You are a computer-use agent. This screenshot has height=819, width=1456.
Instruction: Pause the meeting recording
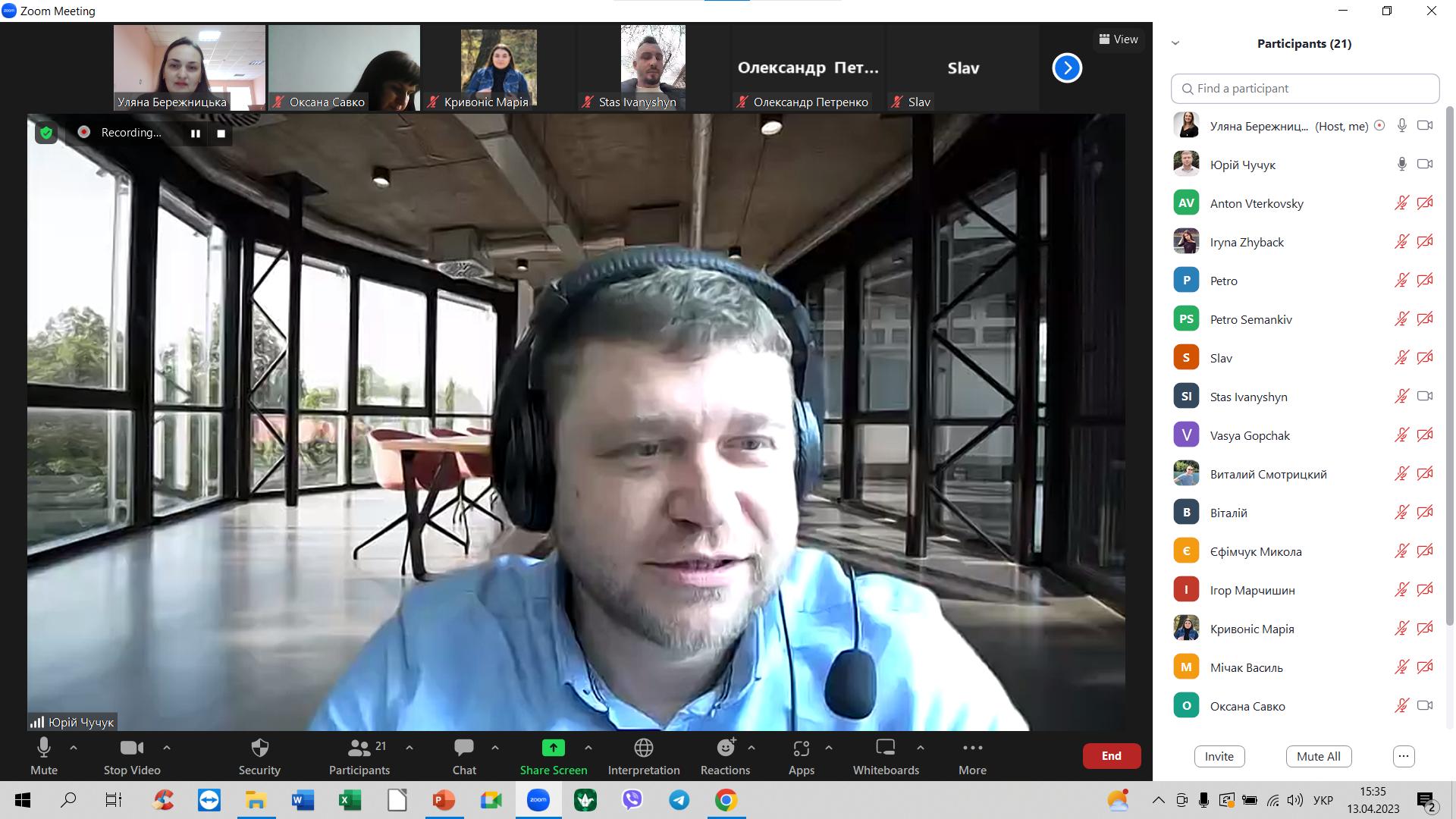[x=195, y=133]
